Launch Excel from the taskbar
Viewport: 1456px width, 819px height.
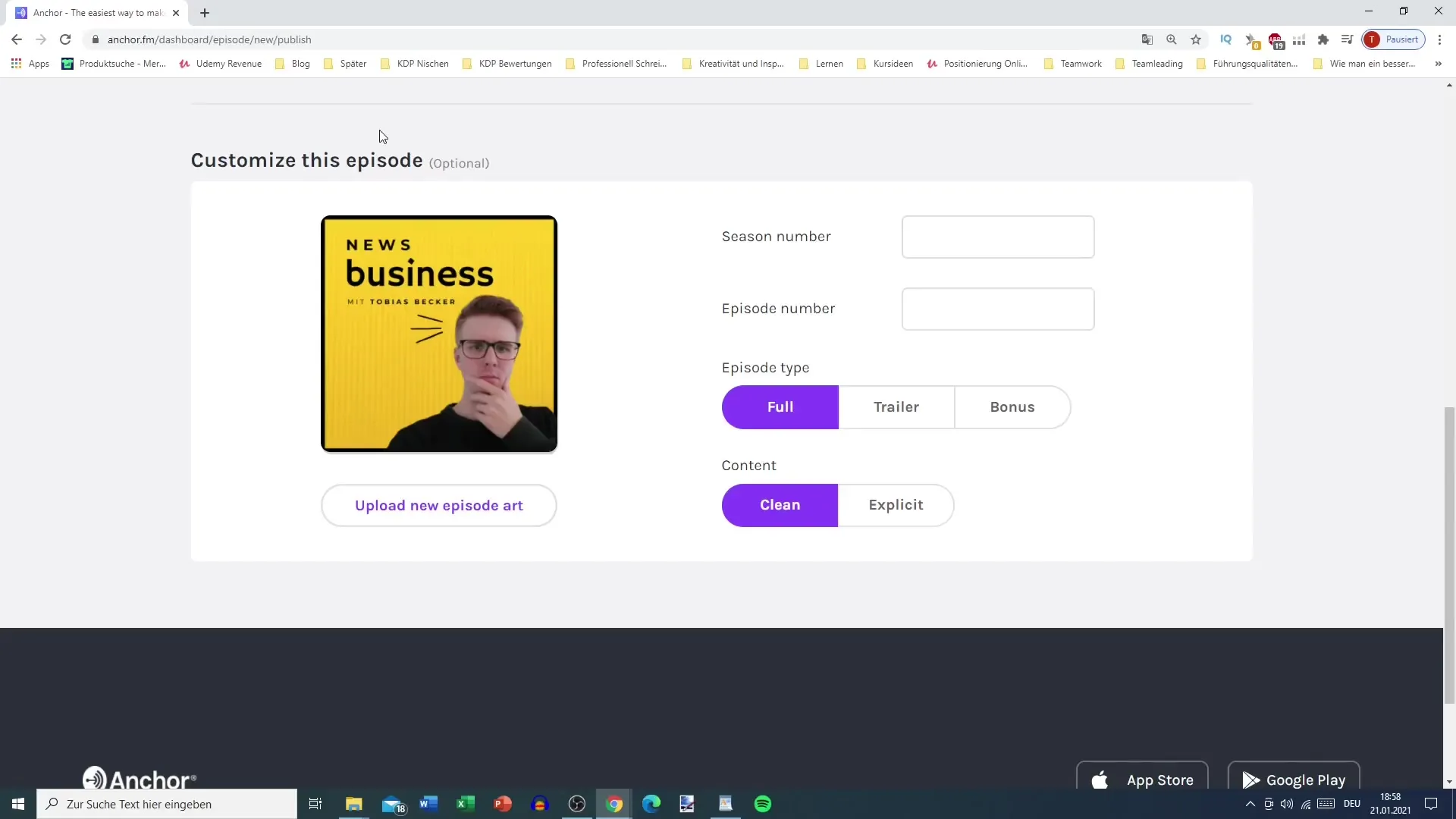pos(466,804)
